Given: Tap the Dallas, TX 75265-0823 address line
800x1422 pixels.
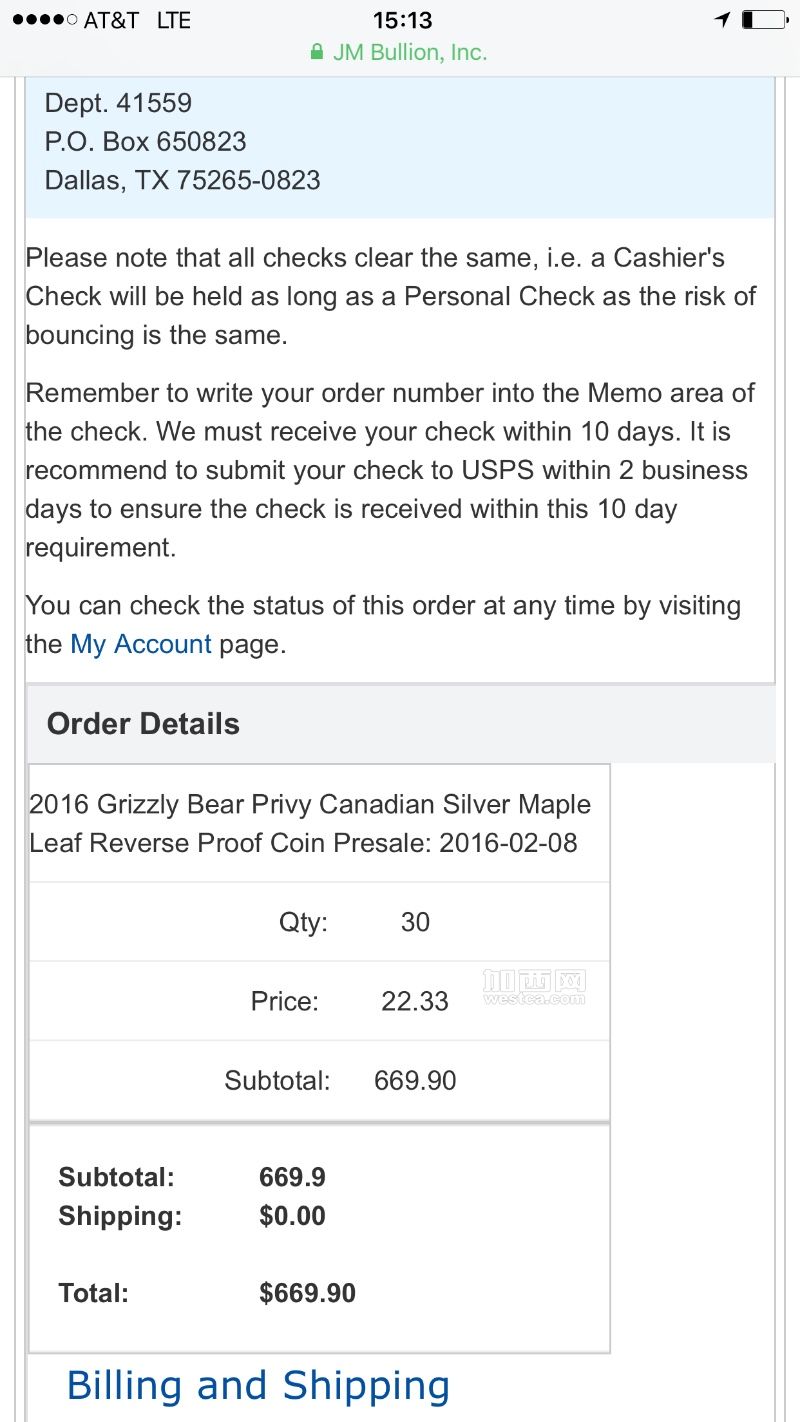Looking at the screenshot, I should (x=183, y=181).
